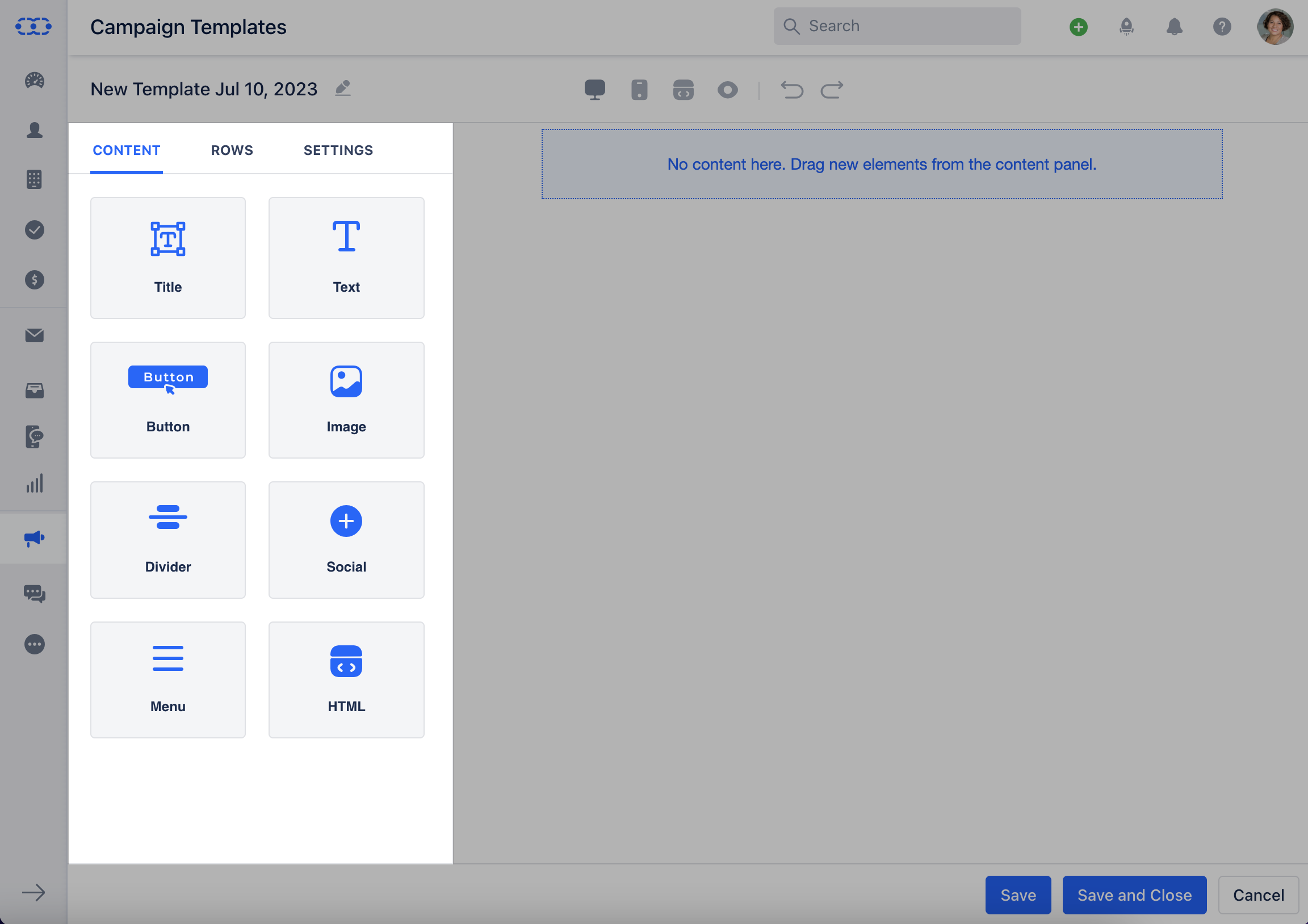Open the reports bar chart sidebar icon

34,484
